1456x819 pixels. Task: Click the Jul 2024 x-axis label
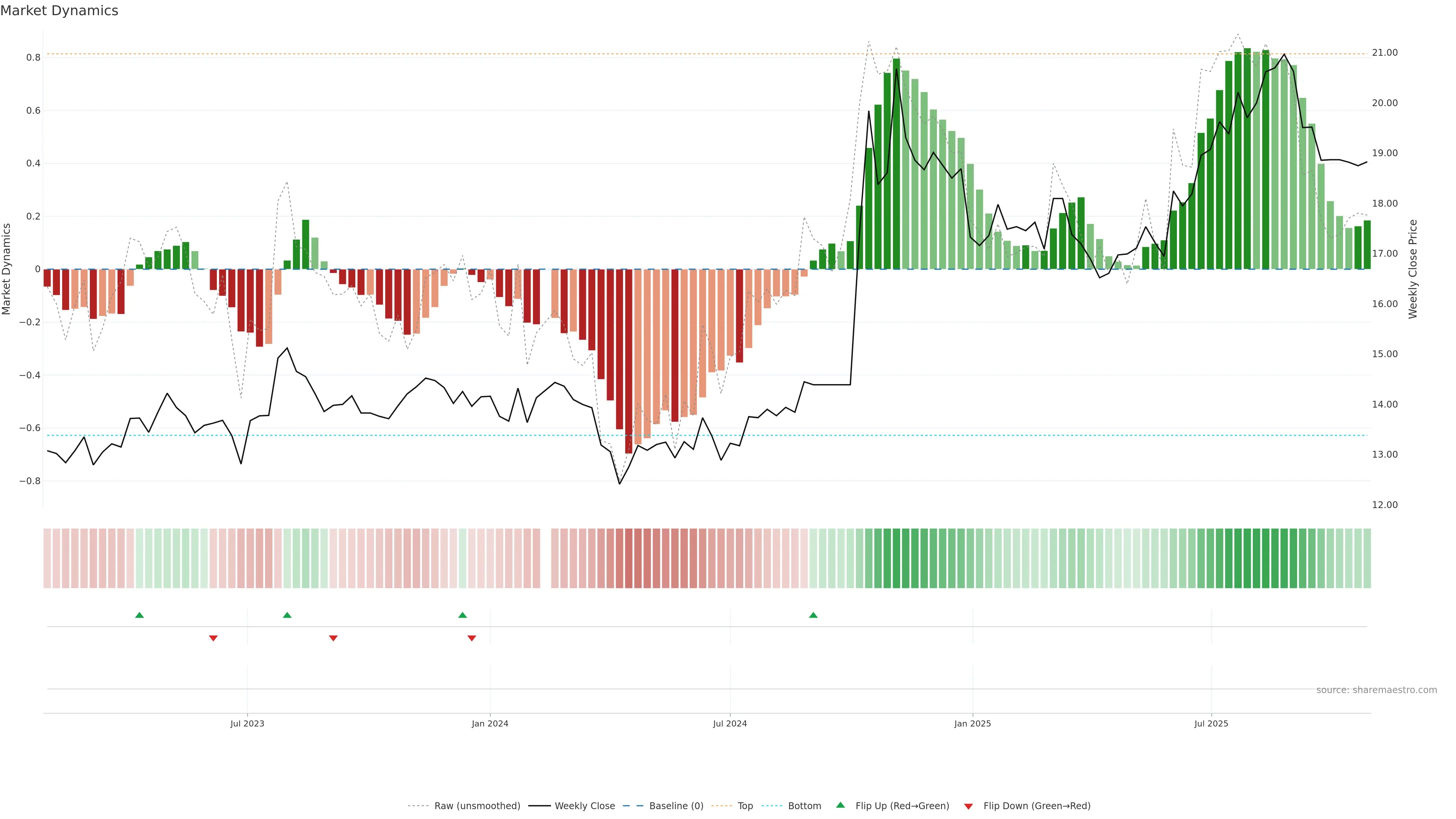tap(730, 723)
